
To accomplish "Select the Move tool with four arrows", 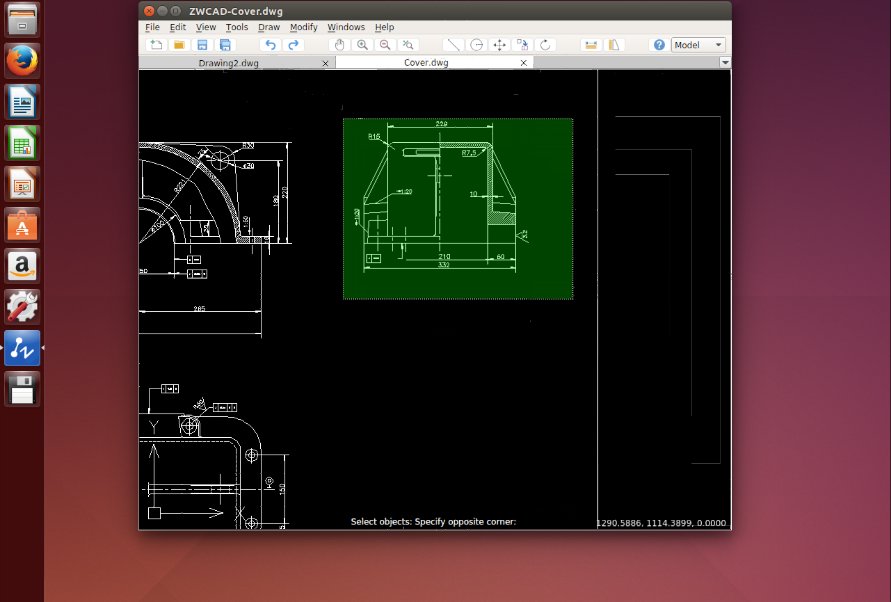I will point(499,45).
